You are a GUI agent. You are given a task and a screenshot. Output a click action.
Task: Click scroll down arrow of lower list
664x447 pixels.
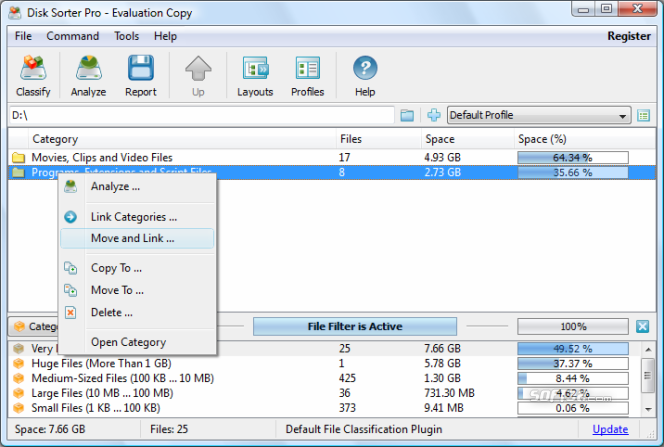click(648, 409)
